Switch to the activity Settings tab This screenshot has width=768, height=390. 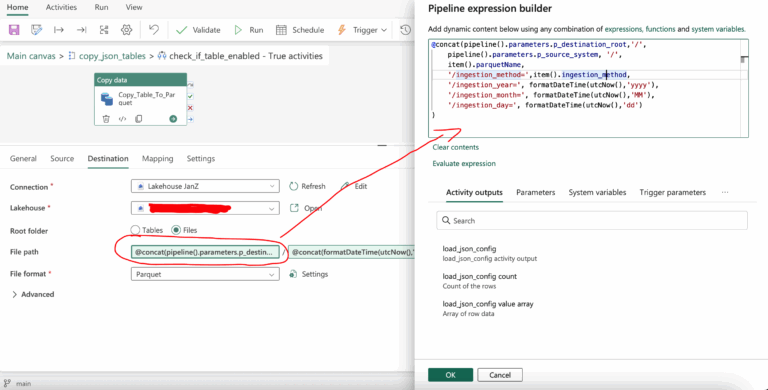click(201, 159)
